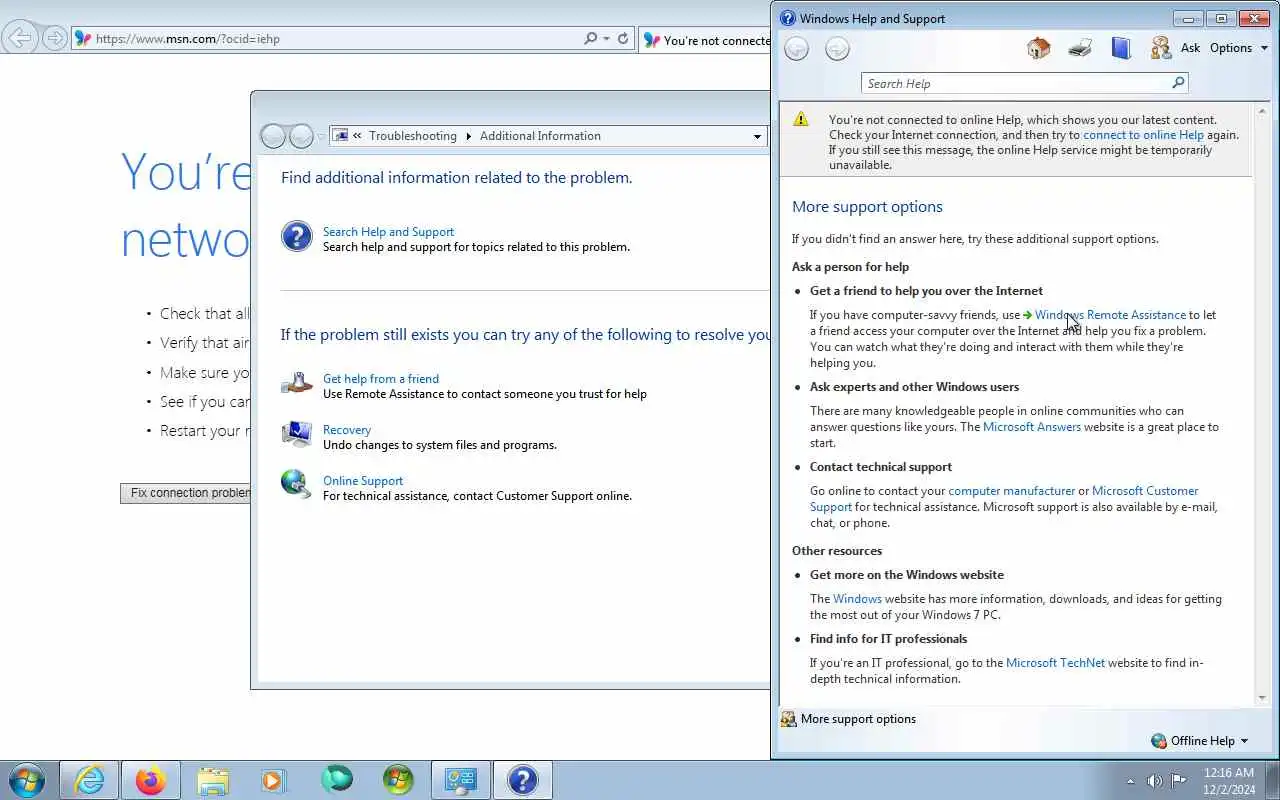Screen dimensions: 1280x800
Task: Click breadcrumb arrow after Troubleshooting
Action: pos(468,136)
